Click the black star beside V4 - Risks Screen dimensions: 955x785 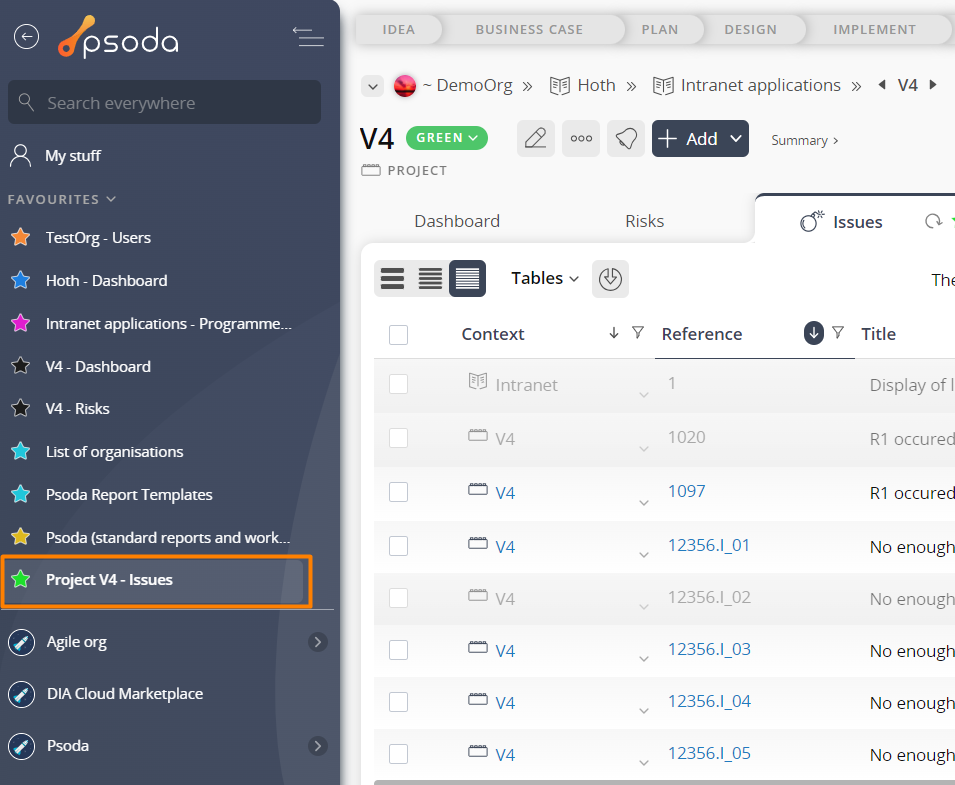21,408
